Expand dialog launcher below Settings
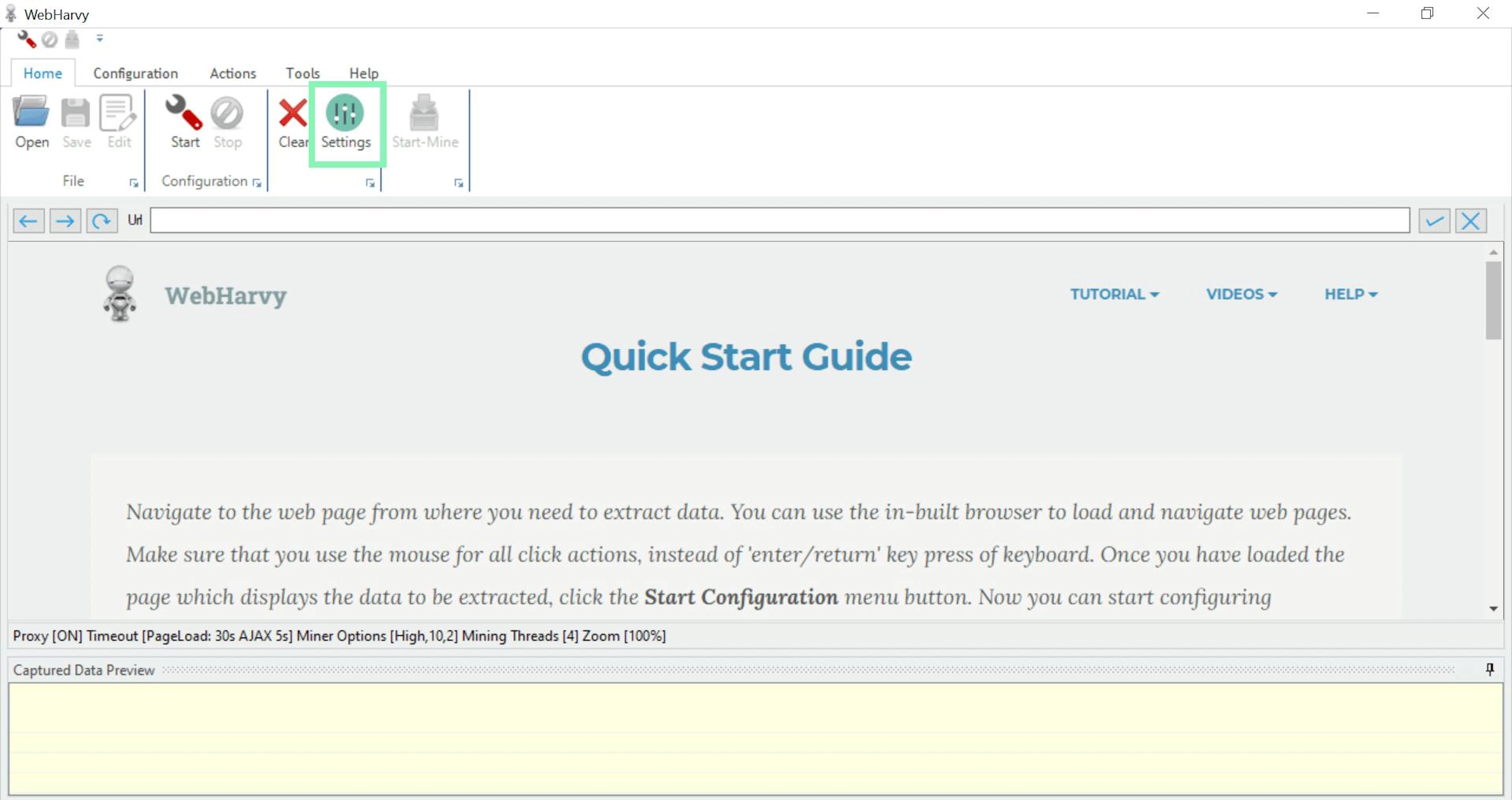This screenshot has height=800, width=1512. tap(370, 183)
